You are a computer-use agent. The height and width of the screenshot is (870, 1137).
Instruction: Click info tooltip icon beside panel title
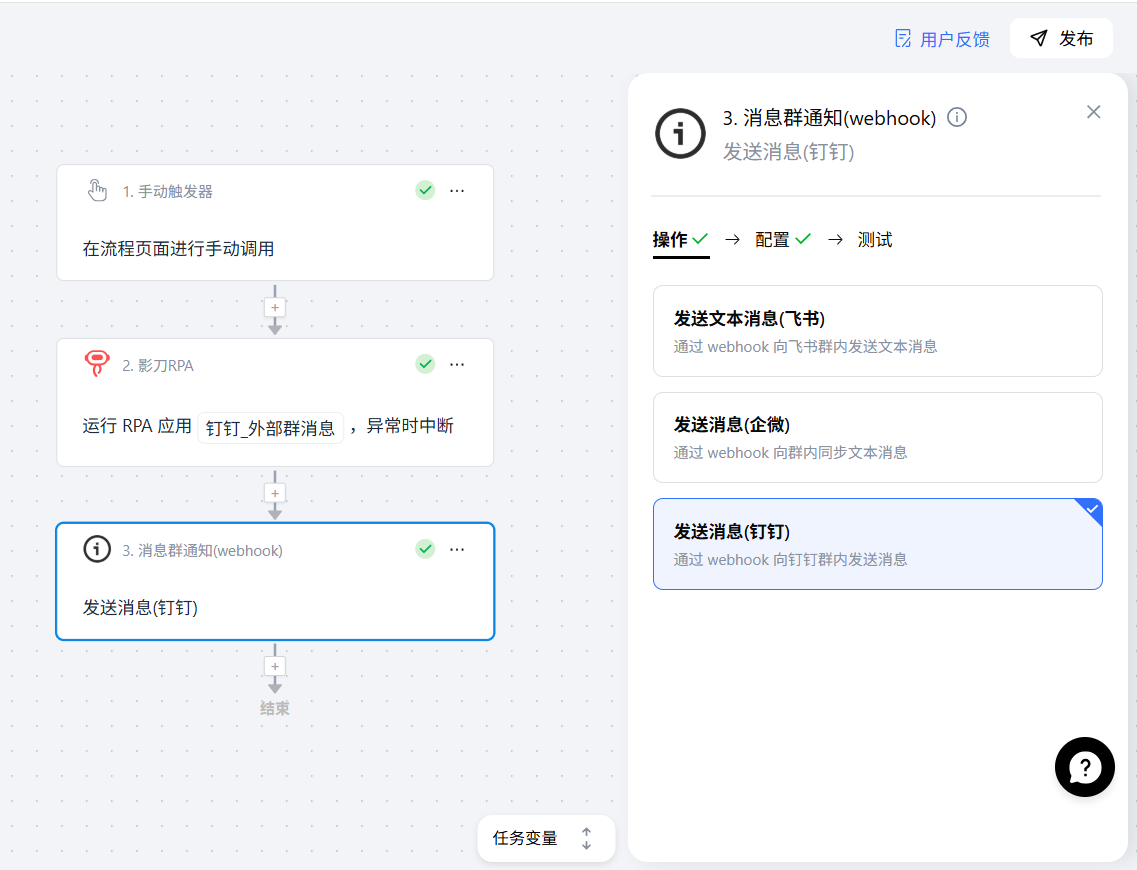tap(957, 118)
